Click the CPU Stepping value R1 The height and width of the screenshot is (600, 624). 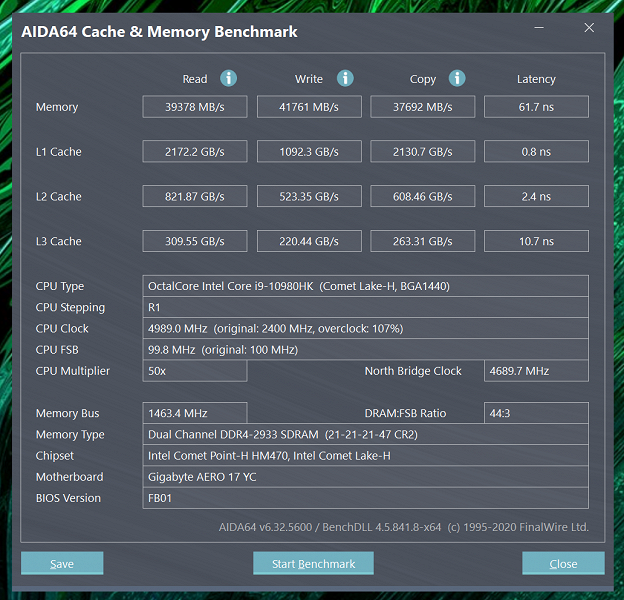366,307
